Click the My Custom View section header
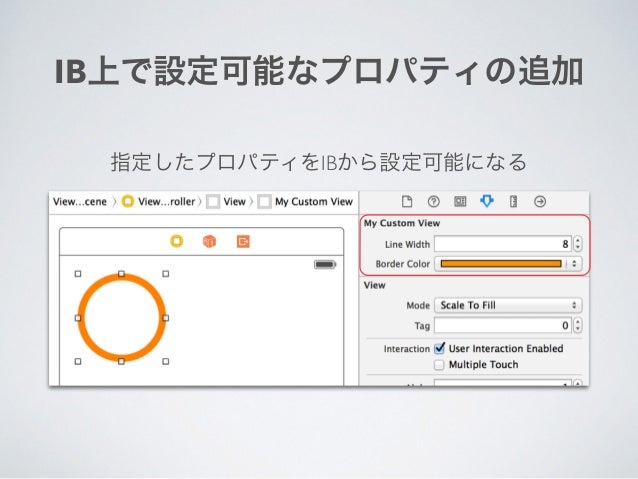 tap(402, 223)
